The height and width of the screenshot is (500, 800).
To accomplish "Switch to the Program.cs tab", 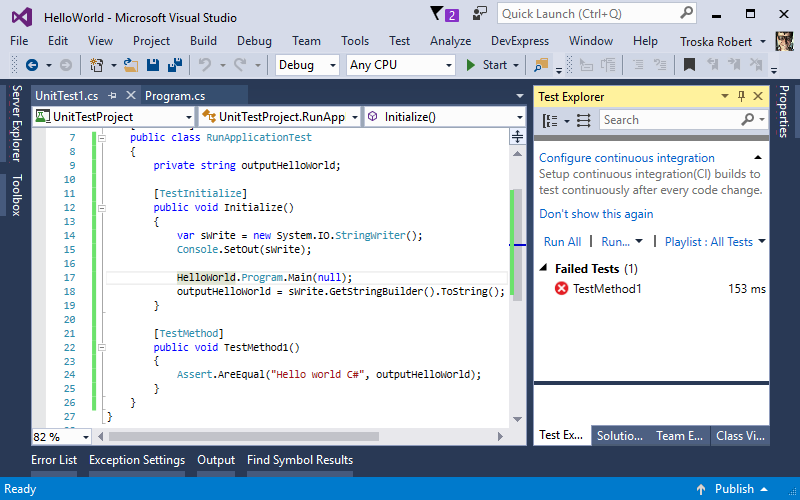I will (x=175, y=96).
